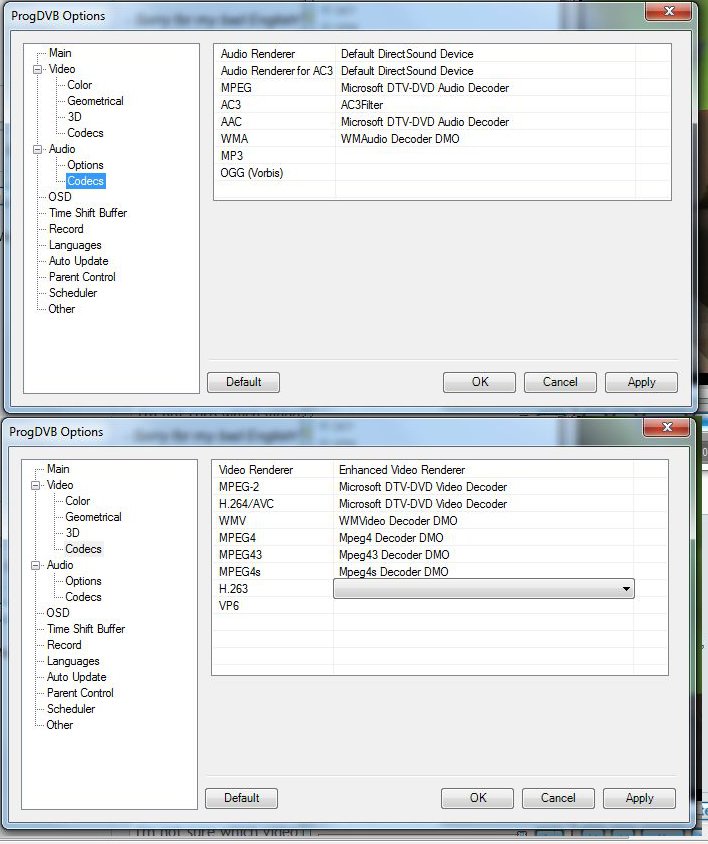
Task: Collapse the Video tree node in upper dialog
Action: coord(38,69)
